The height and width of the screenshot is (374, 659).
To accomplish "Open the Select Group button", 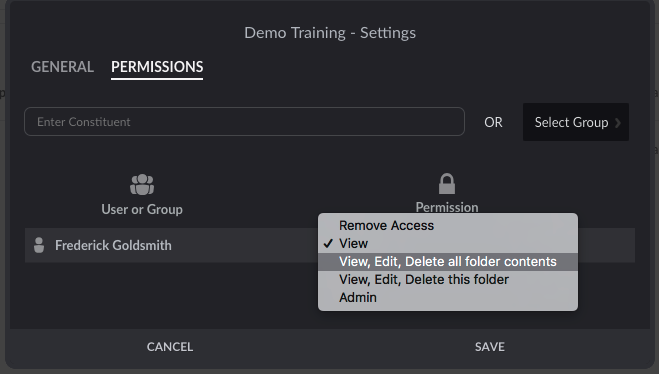I will click(x=576, y=122).
